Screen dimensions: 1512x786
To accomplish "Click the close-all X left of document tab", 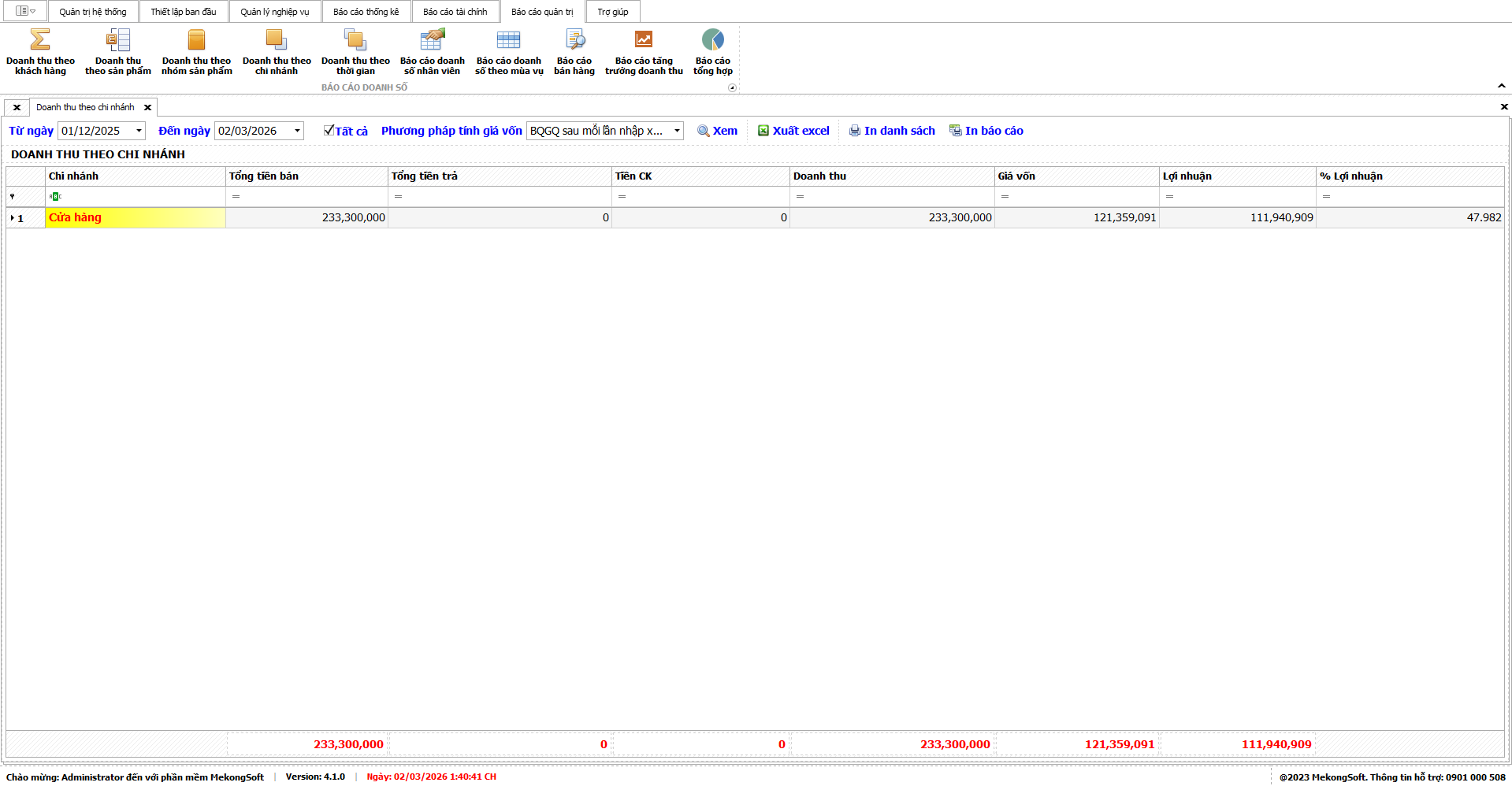I will 17,107.
